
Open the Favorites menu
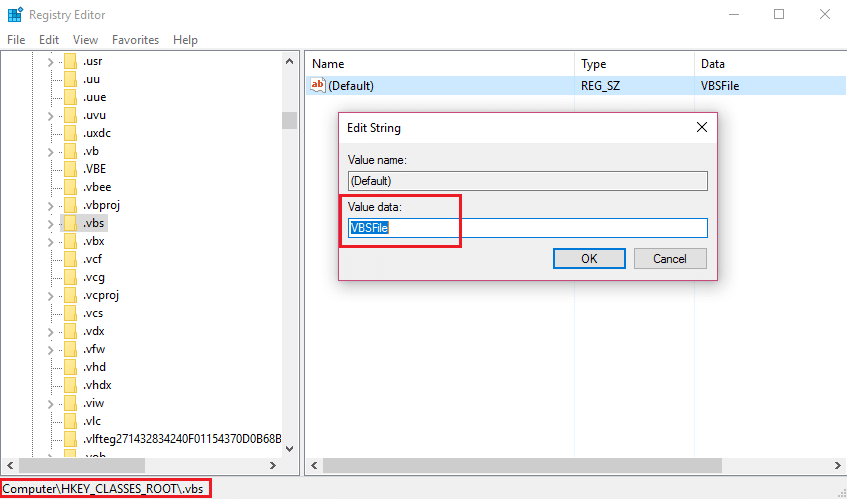coord(135,40)
